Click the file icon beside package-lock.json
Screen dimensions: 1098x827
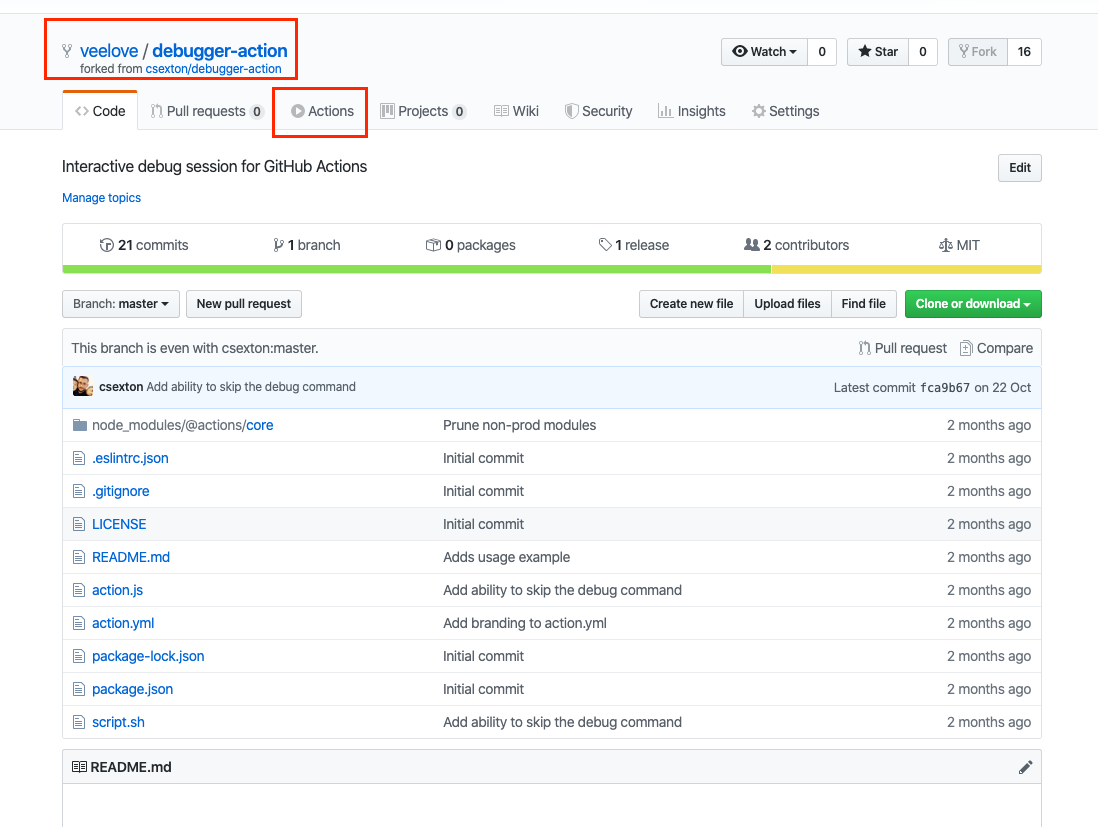79,656
